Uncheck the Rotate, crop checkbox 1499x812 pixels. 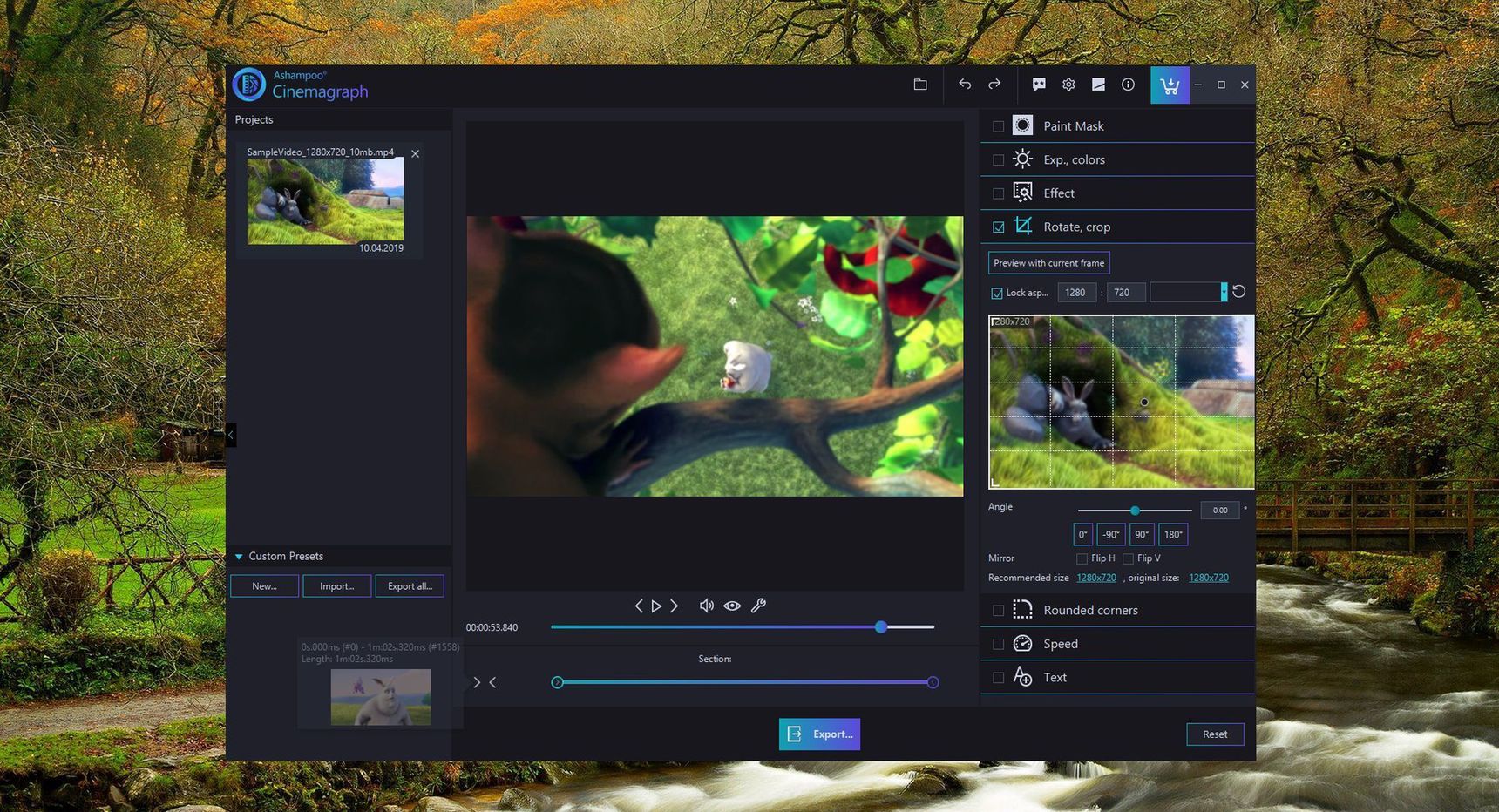[x=999, y=227]
